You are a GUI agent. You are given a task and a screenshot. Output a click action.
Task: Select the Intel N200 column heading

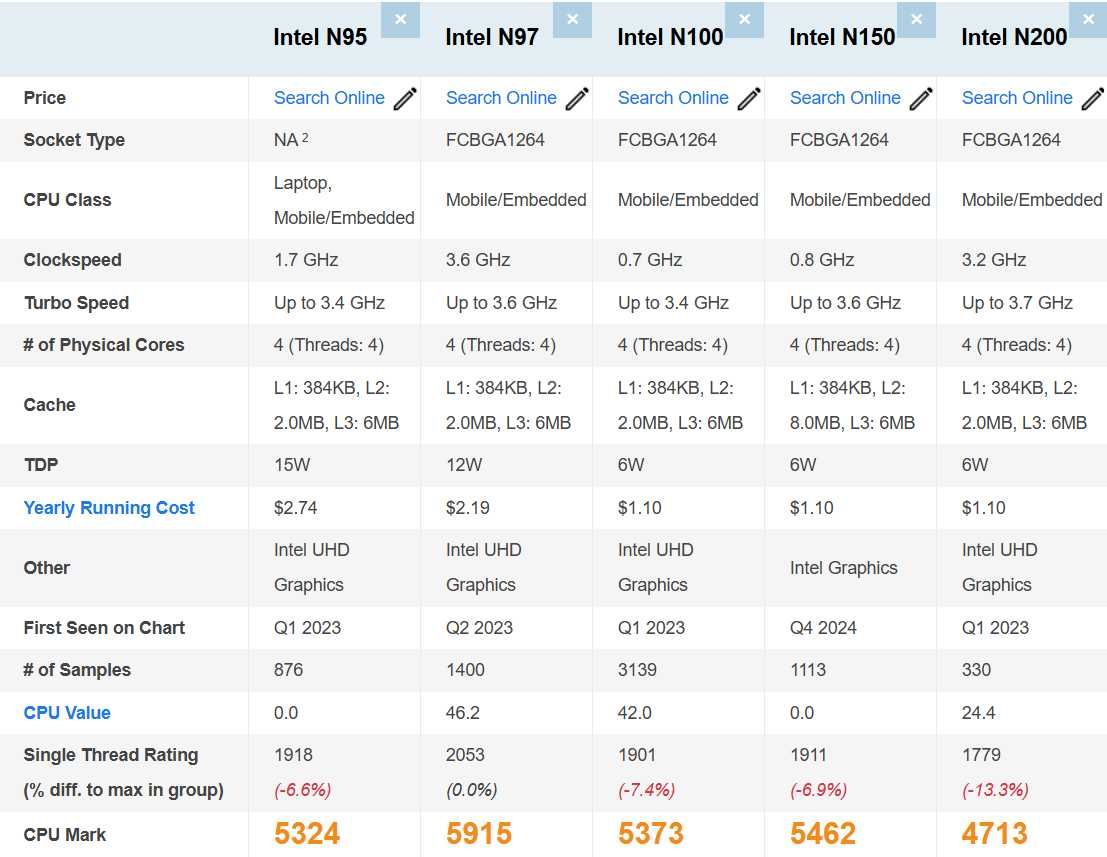pos(1014,37)
